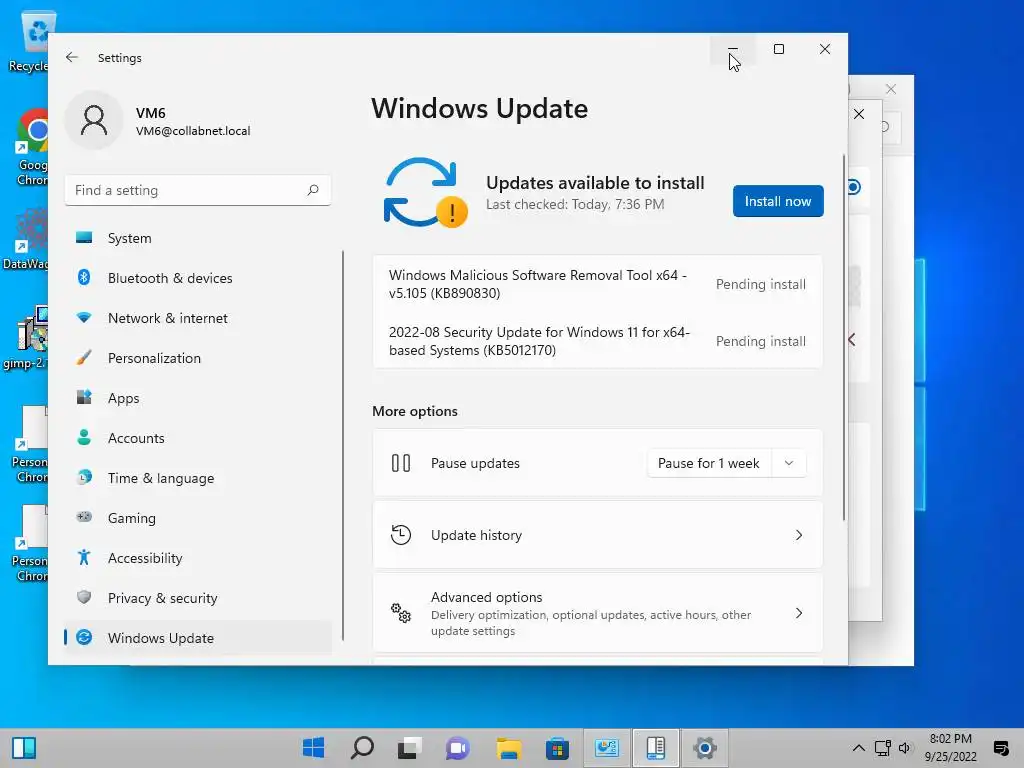Screen dimensions: 1024x768
Task: Click the sidebar navigation scrollbar
Action: [342, 445]
